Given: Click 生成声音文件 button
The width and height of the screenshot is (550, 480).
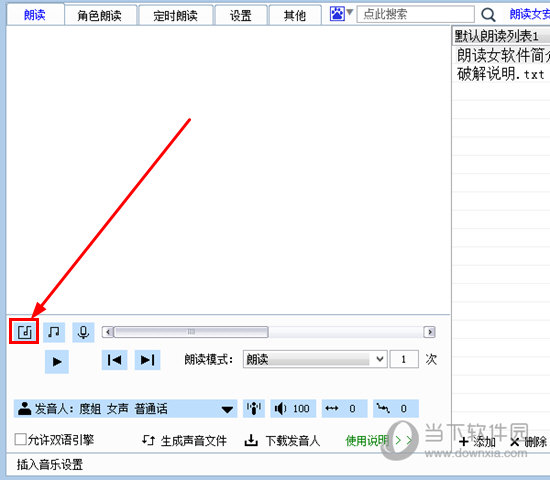Looking at the screenshot, I should pyautogui.click(x=185, y=441).
